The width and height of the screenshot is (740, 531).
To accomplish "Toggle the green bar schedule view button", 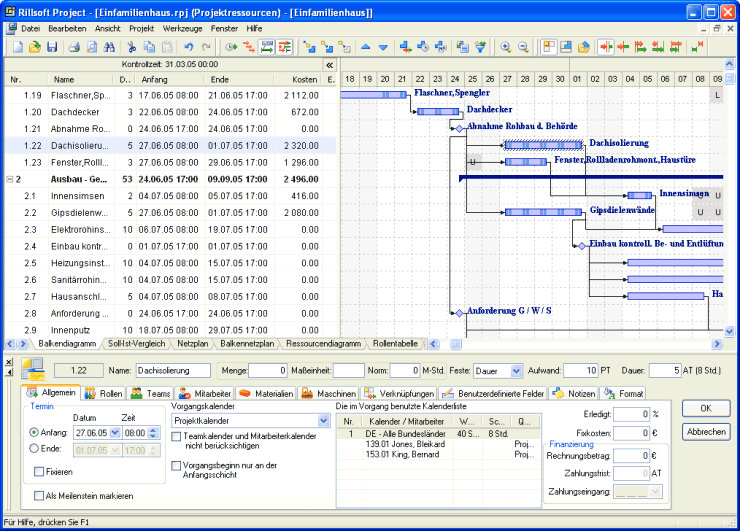I will tap(267, 47).
